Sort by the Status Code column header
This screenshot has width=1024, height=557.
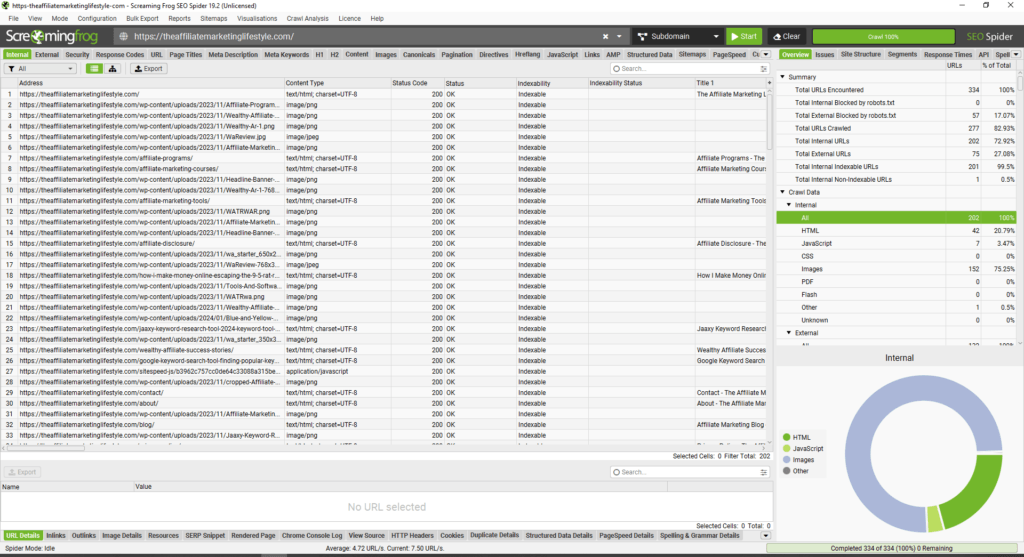click(x=416, y=83)
